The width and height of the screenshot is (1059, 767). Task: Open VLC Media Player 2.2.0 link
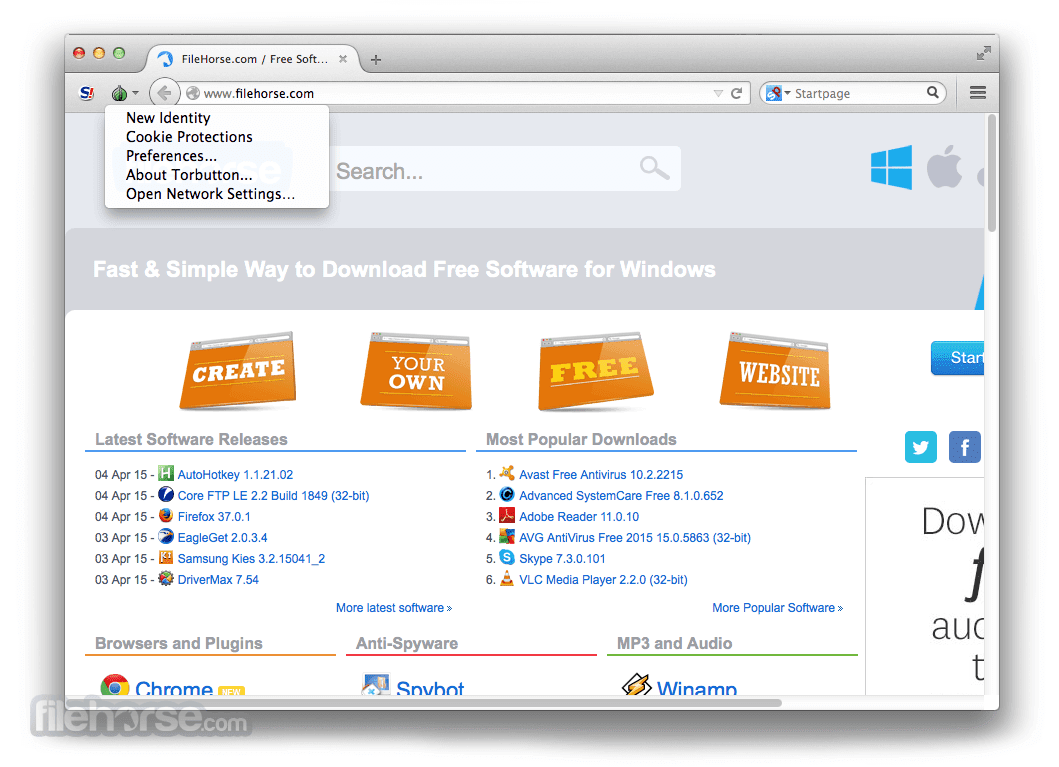click(603, 579)
